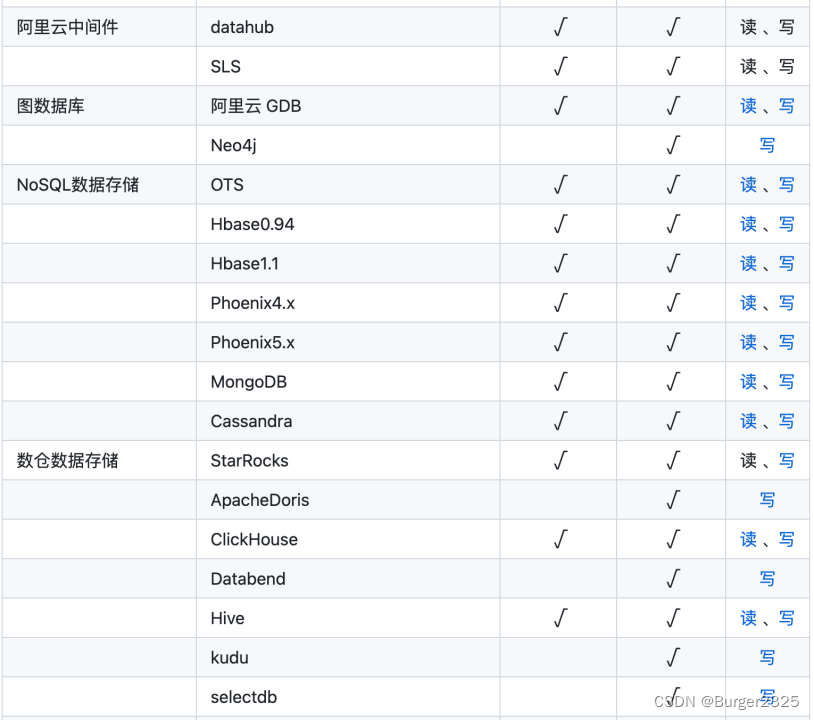Click the 读 link for Phoenix4.x
Viewport: 814px width, 720px height.
point(748,303)
